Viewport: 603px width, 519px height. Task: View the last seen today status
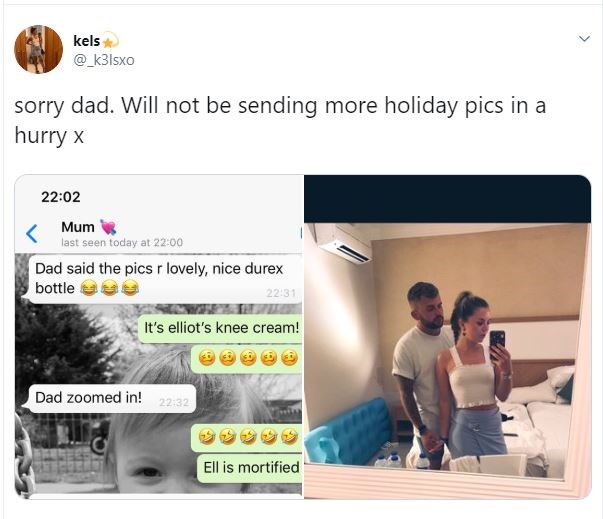(122, 243)
